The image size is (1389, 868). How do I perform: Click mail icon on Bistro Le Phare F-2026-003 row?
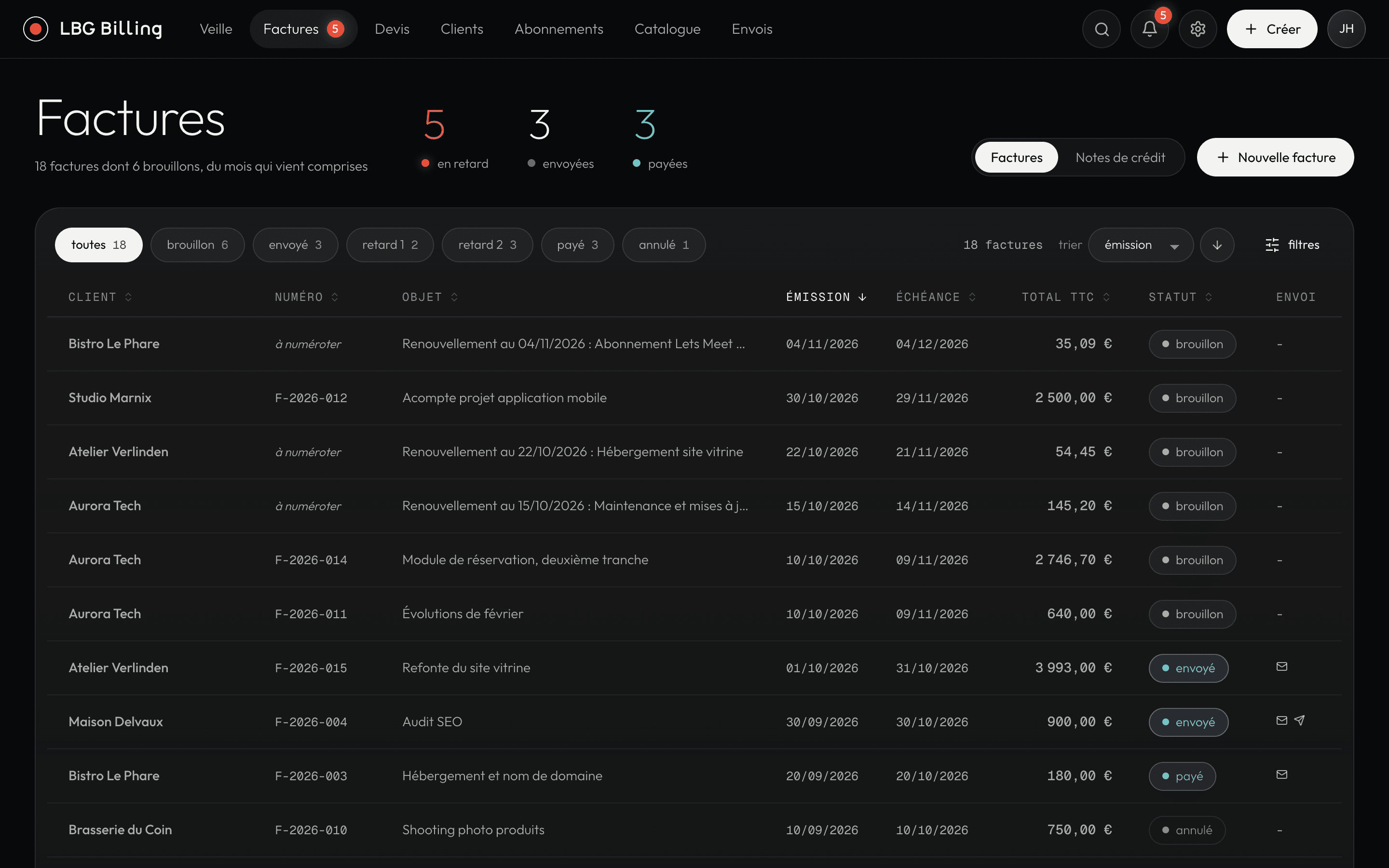tap(1281, 774)
